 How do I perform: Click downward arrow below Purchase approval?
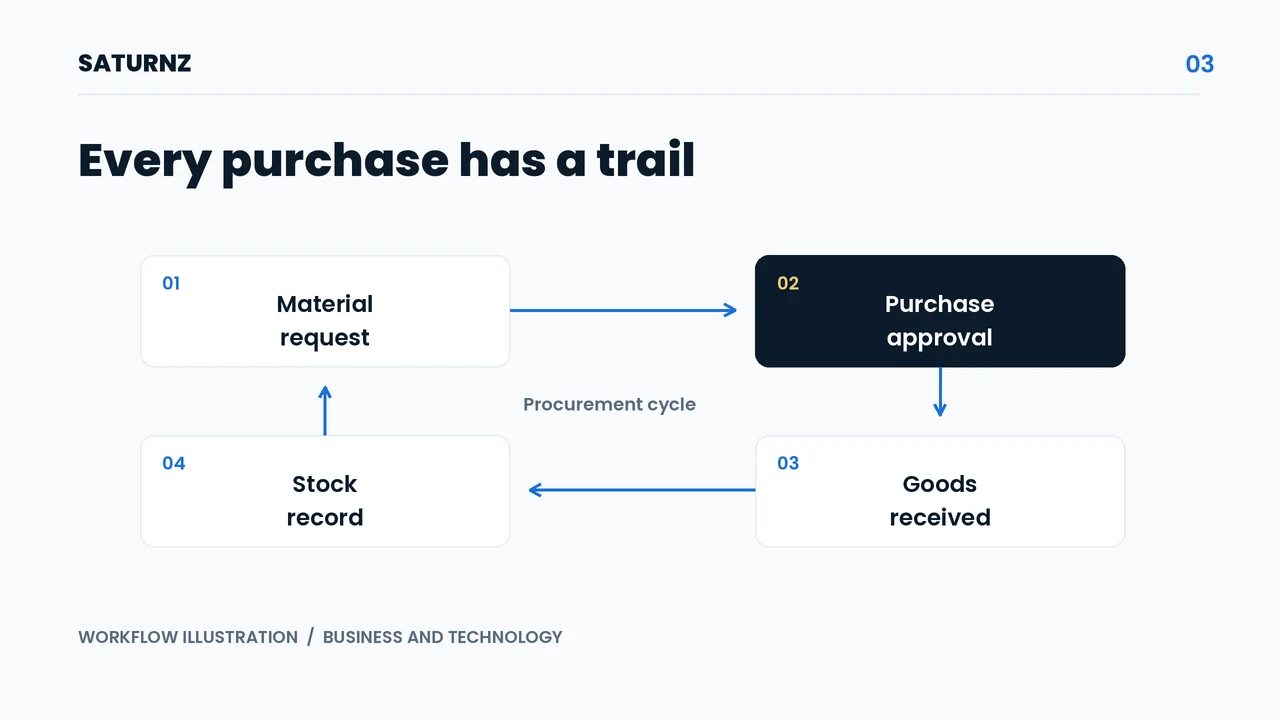click(940, 392)
